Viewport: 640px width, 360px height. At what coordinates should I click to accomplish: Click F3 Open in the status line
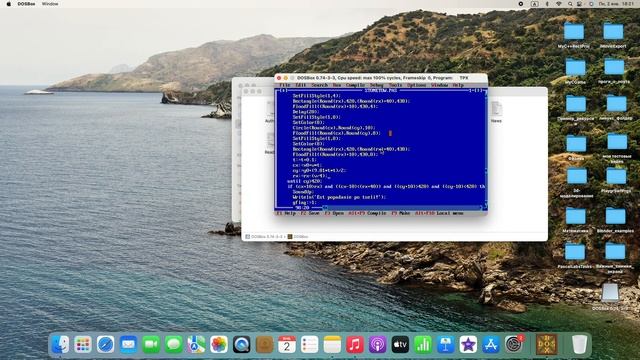point(334,213)
